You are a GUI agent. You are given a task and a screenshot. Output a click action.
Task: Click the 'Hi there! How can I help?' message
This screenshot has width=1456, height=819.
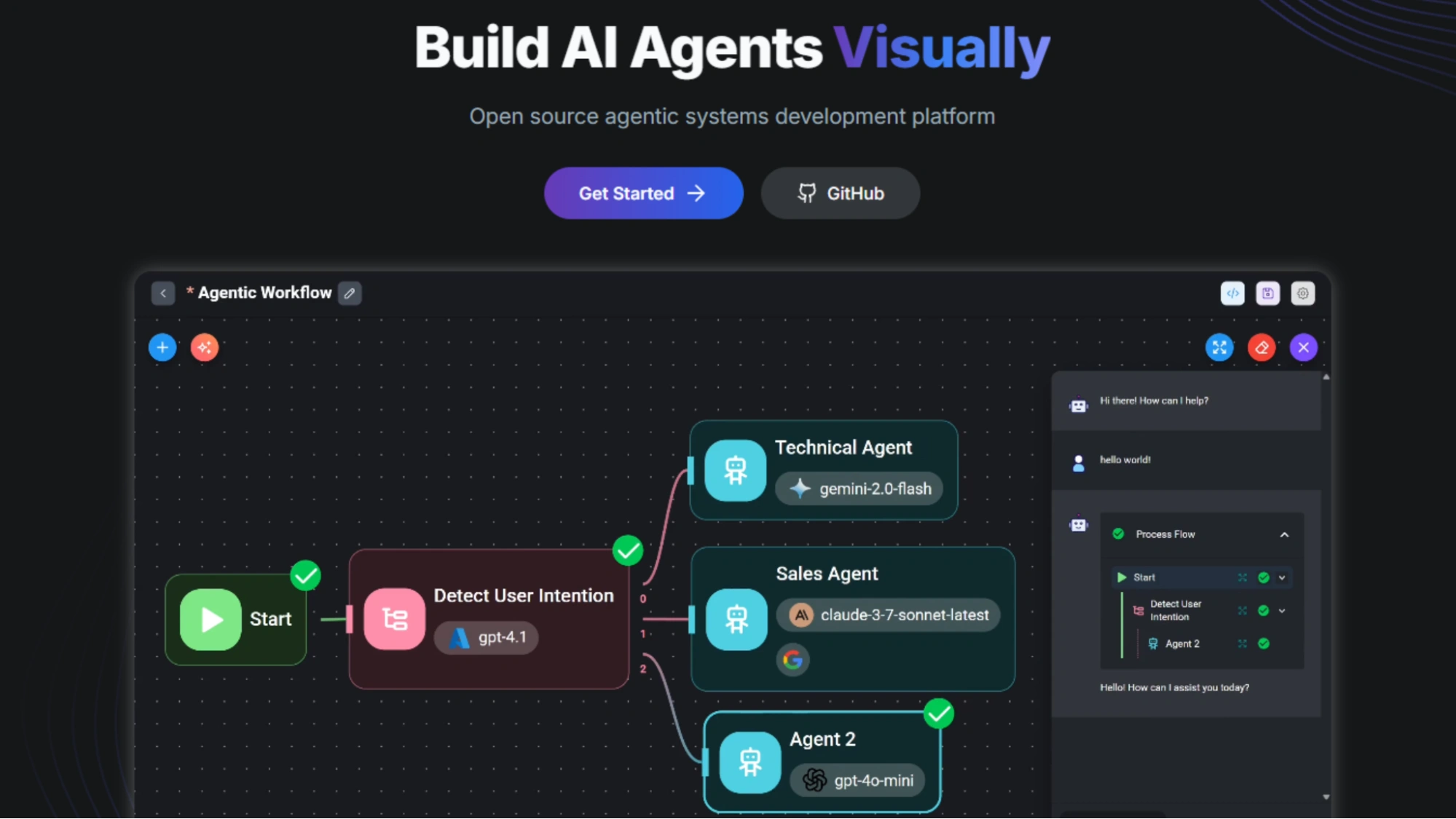pos(1154,401)
